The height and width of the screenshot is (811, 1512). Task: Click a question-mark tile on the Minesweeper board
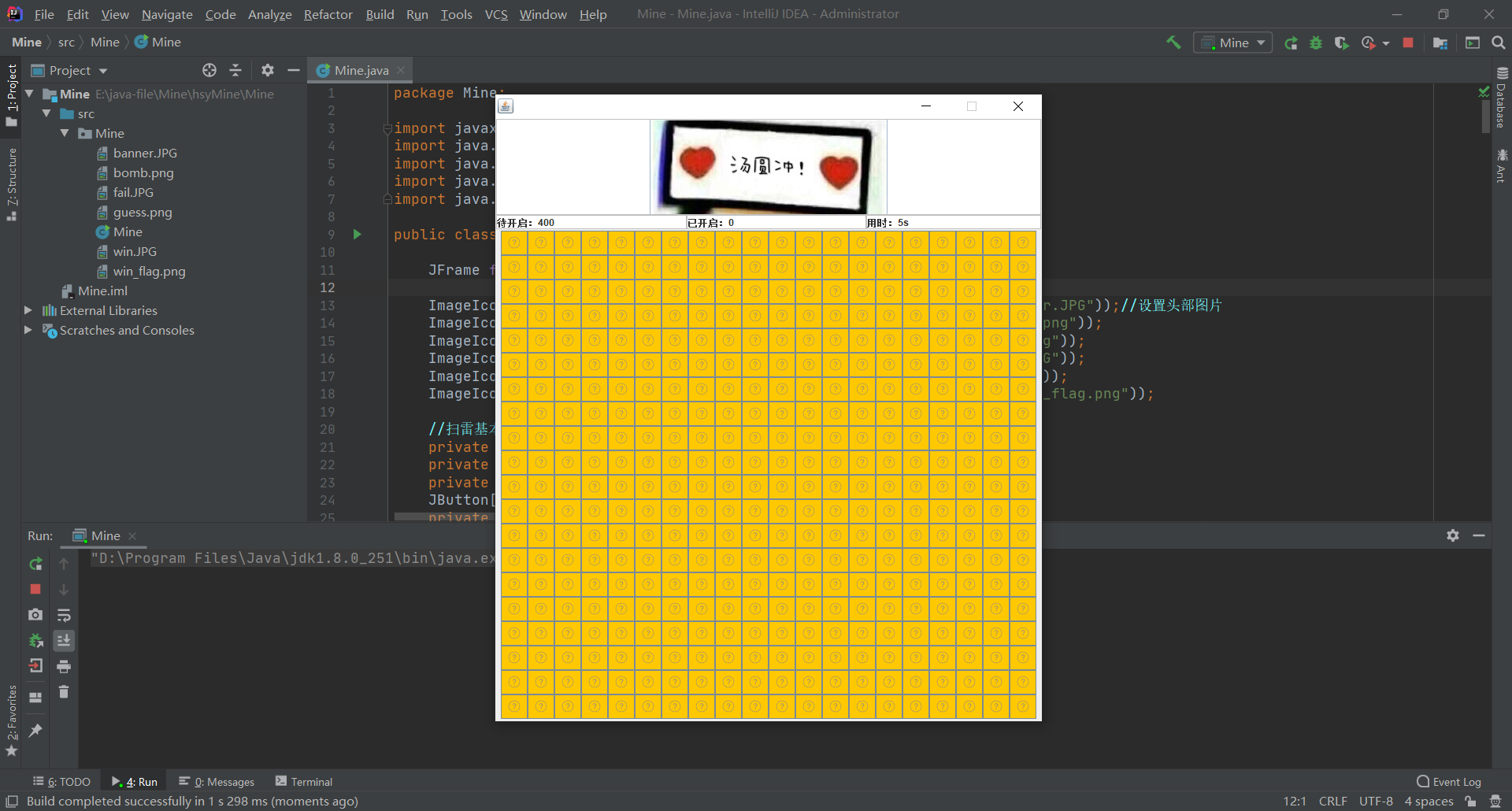point(514,243)
